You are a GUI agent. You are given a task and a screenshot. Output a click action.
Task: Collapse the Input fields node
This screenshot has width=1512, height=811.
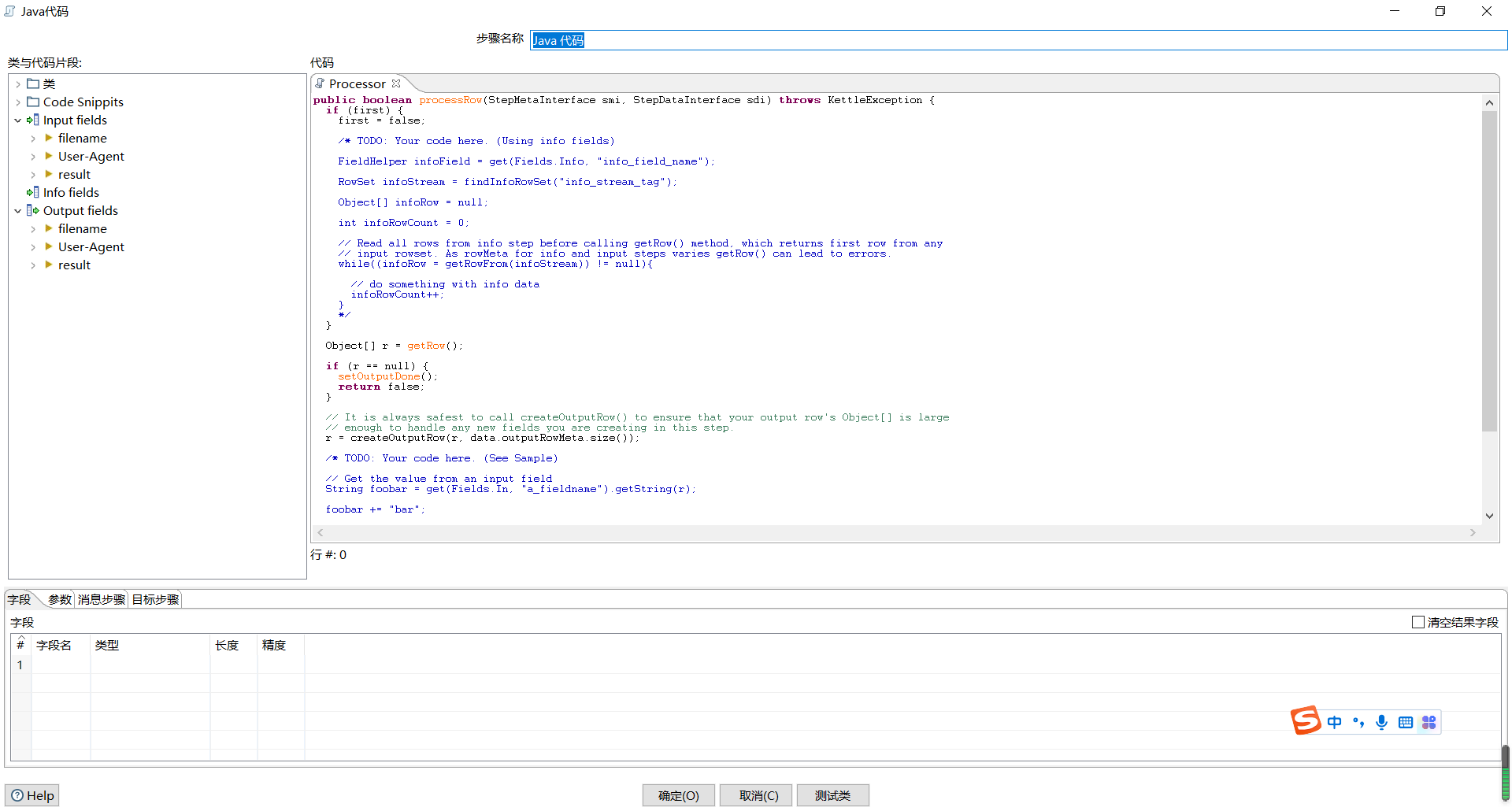18,120
